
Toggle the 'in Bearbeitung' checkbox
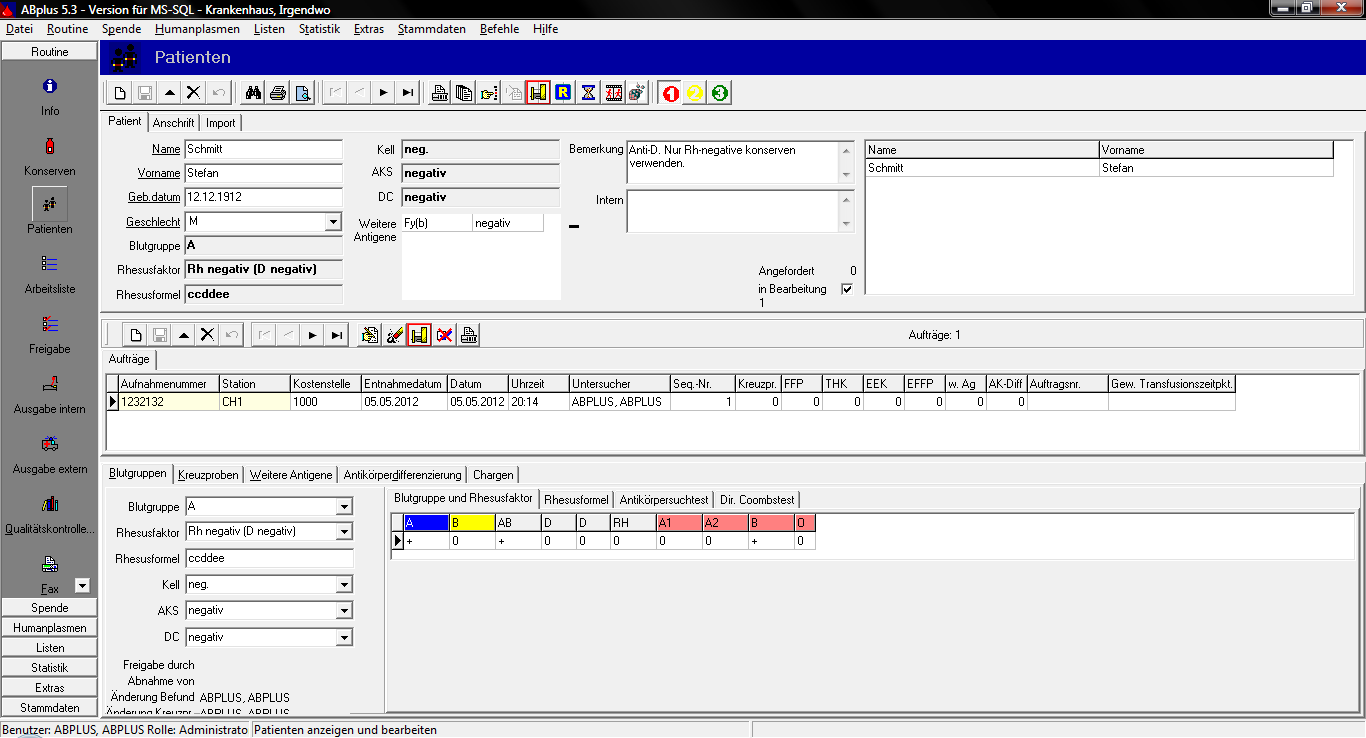click(x=847, y=289)
